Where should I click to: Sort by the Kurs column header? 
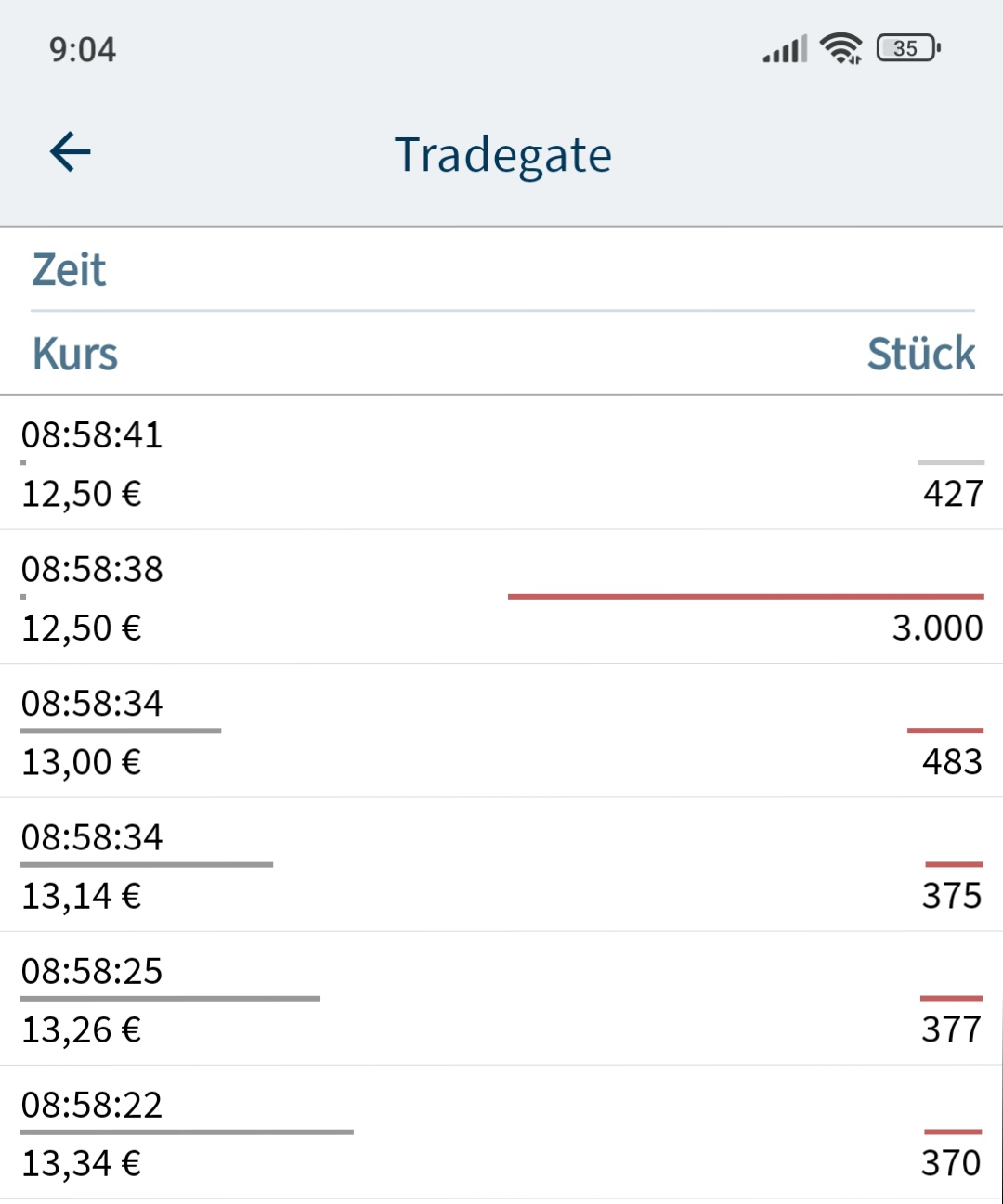pyautogui.click(x=75, y=354)
